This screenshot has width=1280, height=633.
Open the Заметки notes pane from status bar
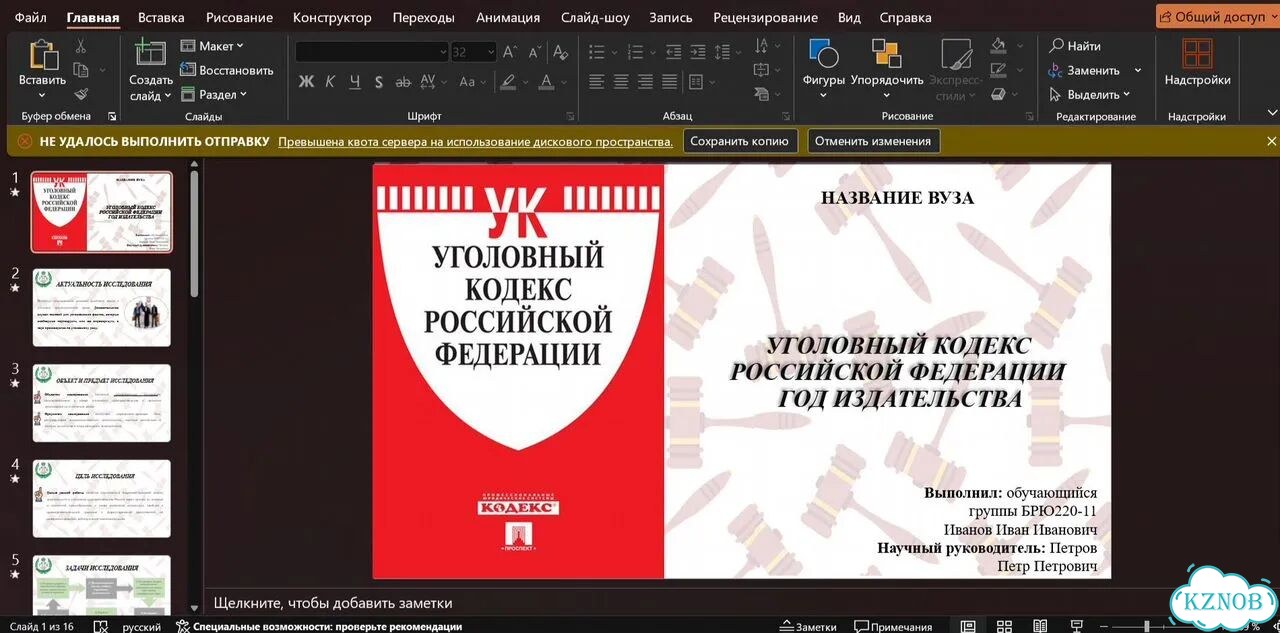pyautogui.click(x=808, y=627)
